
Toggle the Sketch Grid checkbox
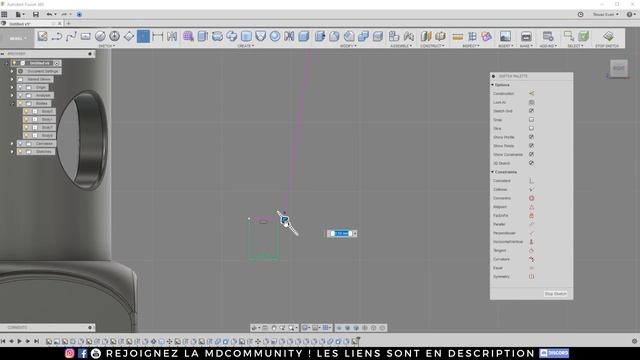tap(531, 111)
